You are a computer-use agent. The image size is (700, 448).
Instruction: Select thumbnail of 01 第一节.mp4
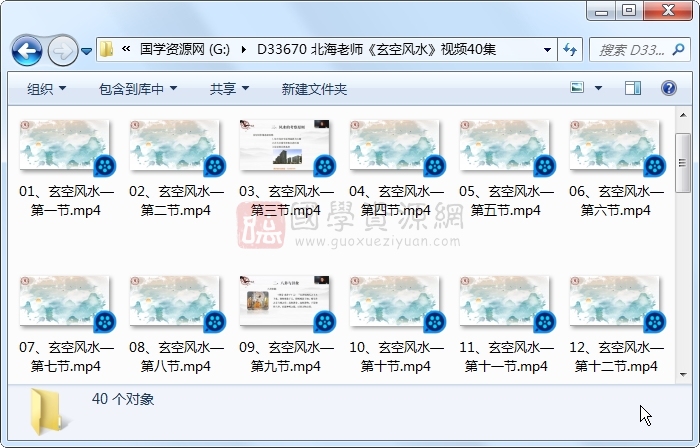[x=67, y=149]
